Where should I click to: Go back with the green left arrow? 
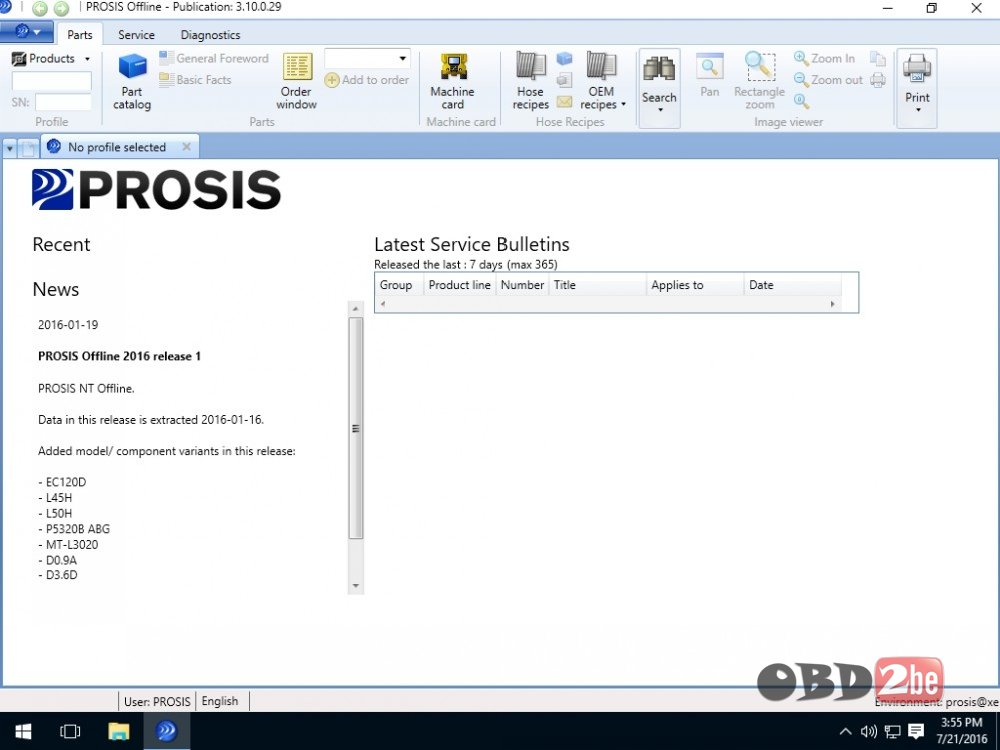tap(40, 8)
